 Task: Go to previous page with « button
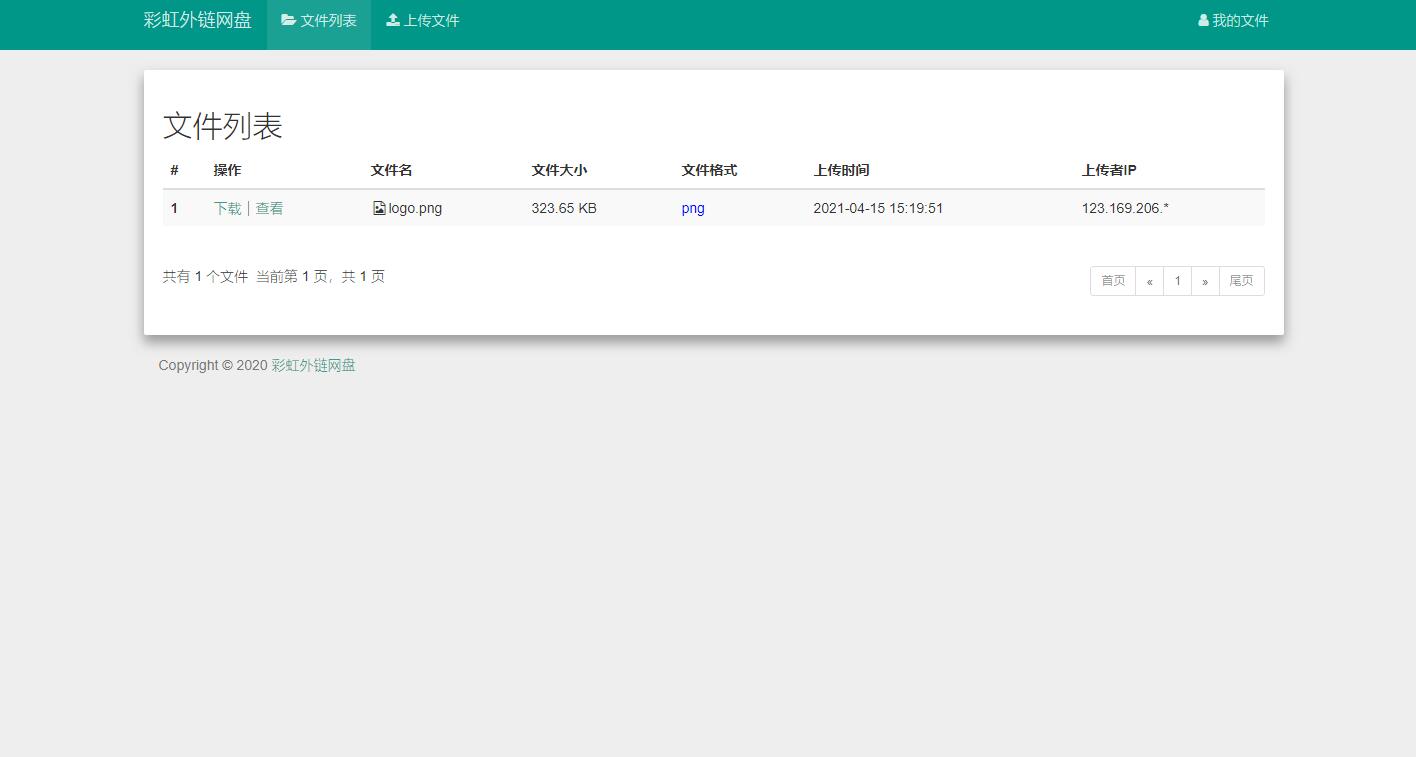pos(1150,281)
